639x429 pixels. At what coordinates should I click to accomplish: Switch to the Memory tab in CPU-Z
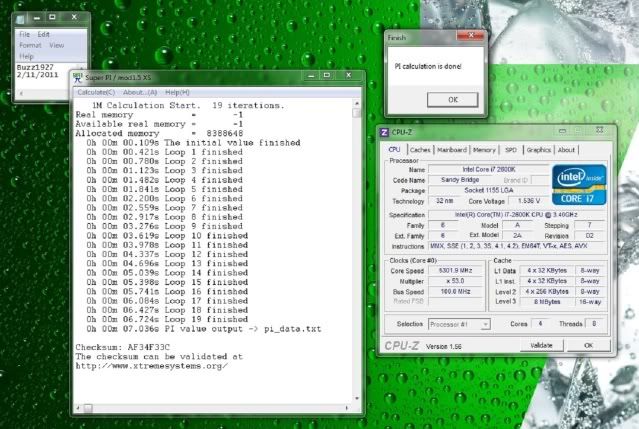484,150
